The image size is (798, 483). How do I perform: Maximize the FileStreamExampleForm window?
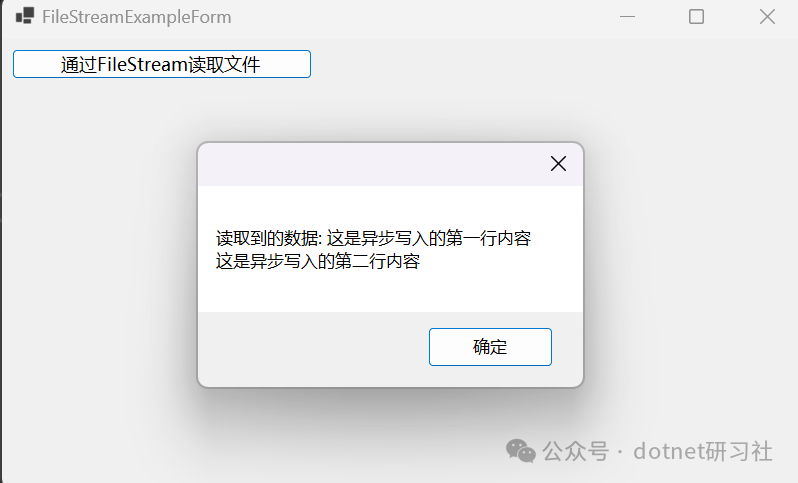point(696,17)
